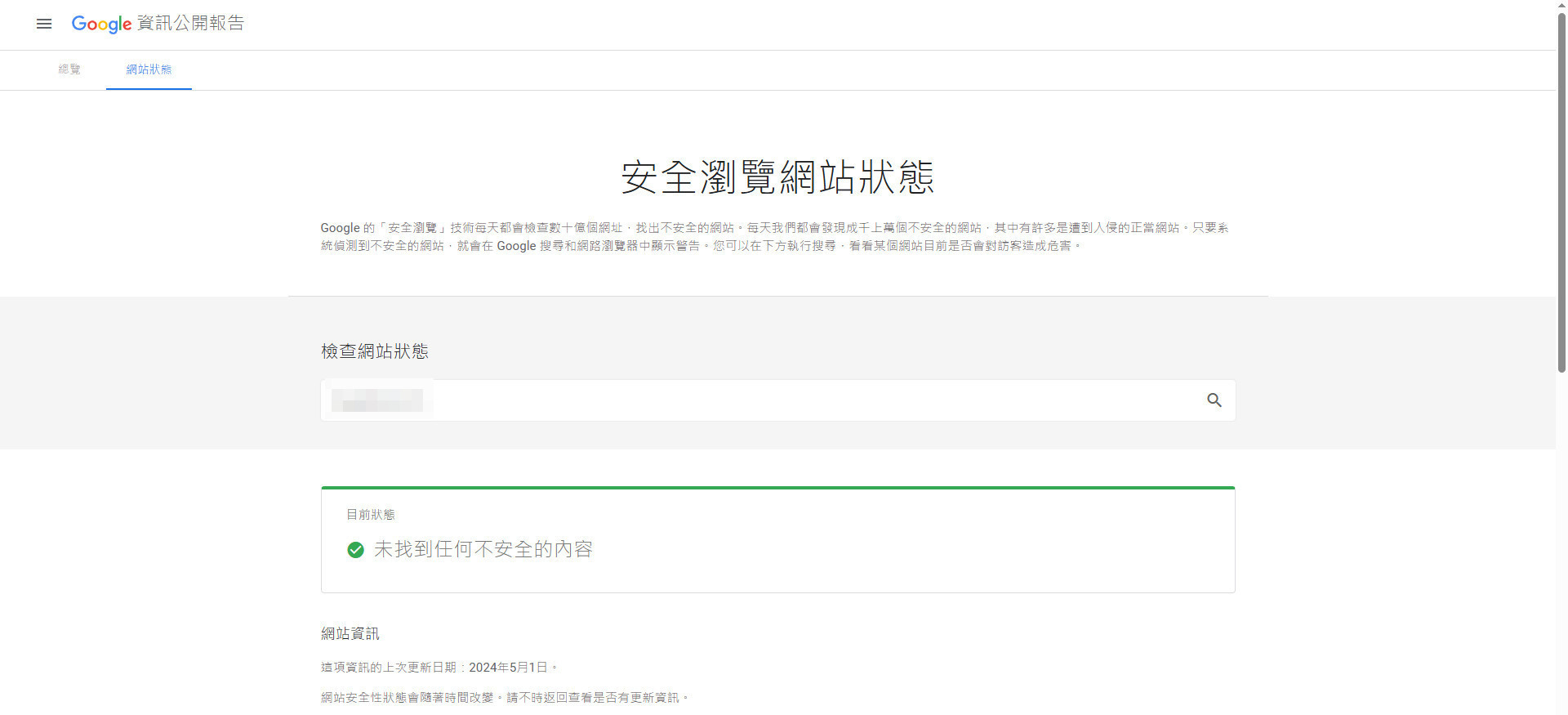The width and height of the screenshot is (1568, 715).
Task: Click the 未找到任何不安全的內容 status text
Action: [483, 549]
